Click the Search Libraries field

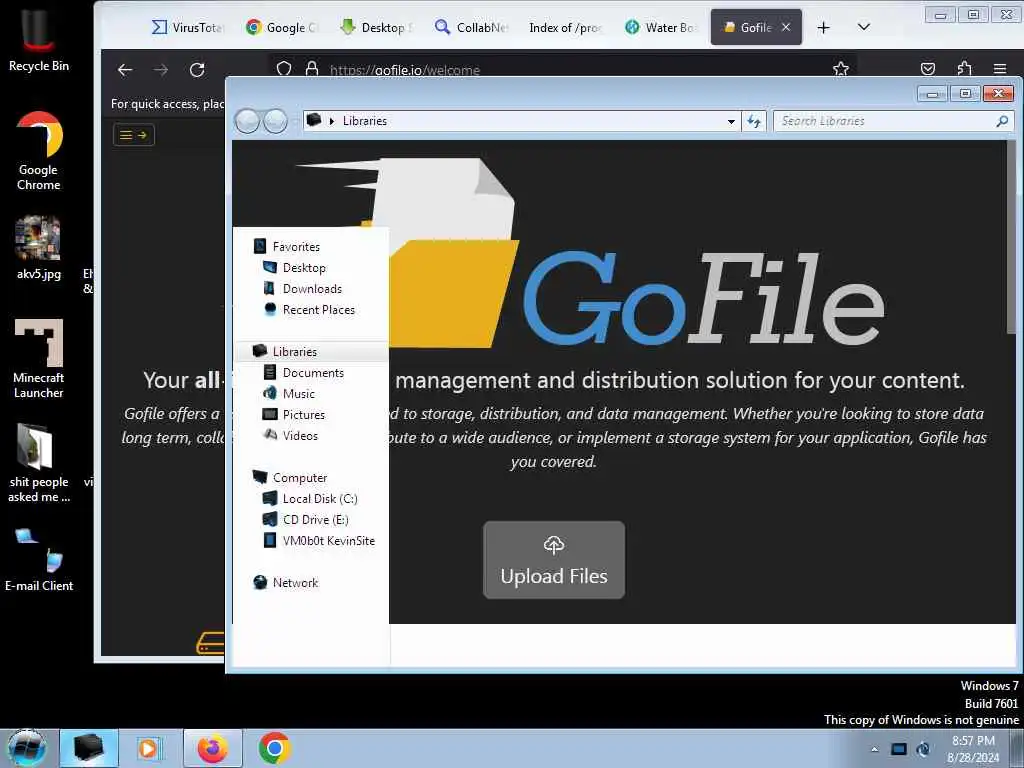click(893, 121)
